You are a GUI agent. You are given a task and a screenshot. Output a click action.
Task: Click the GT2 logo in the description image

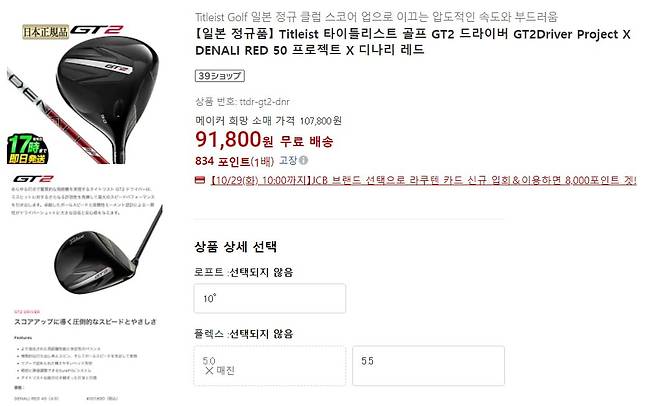pyautogui.click(x=33, y=178)
